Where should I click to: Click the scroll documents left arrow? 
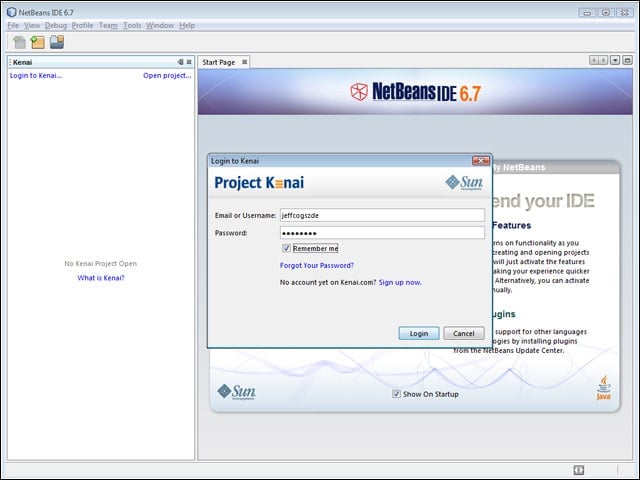[594, 60]
